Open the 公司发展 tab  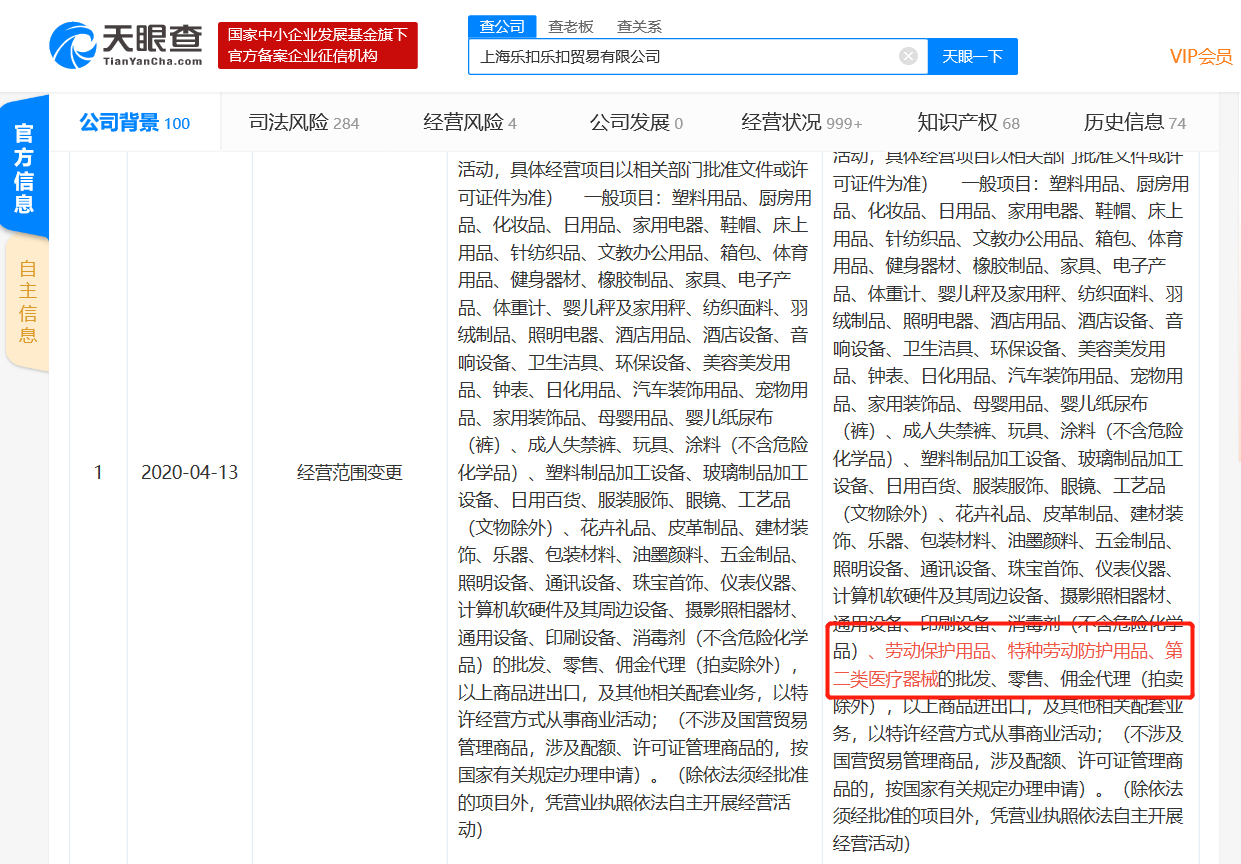tap(636, 123)
